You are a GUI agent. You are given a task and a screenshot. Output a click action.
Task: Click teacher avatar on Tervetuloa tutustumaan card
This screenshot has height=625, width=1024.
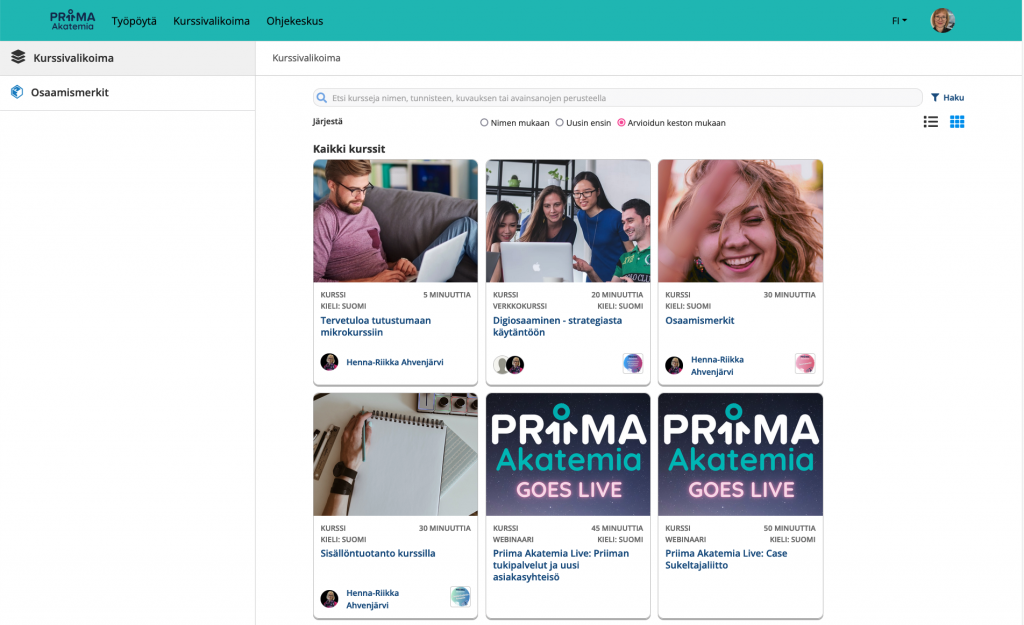[329, 362]
